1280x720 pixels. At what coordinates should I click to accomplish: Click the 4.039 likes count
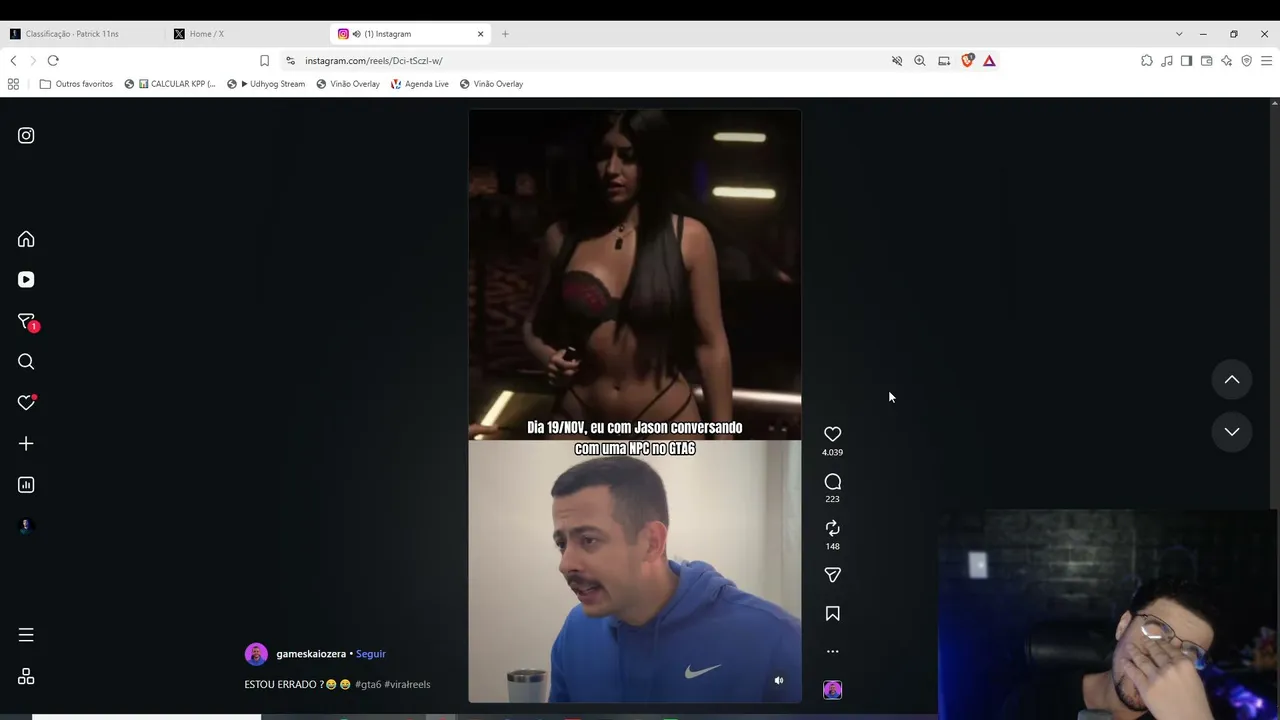coord(832,452)
